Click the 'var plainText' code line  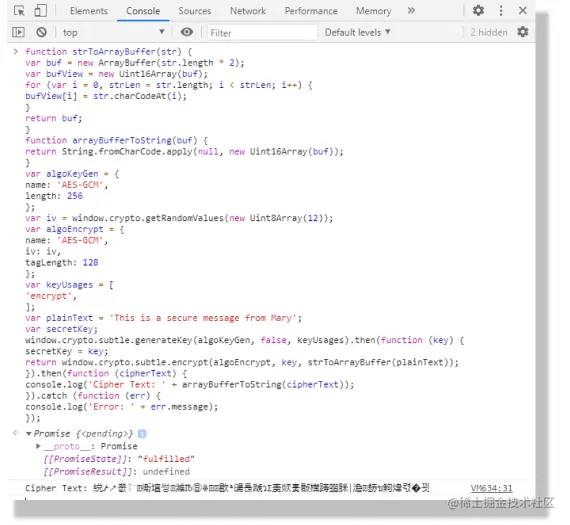[163, 318]
